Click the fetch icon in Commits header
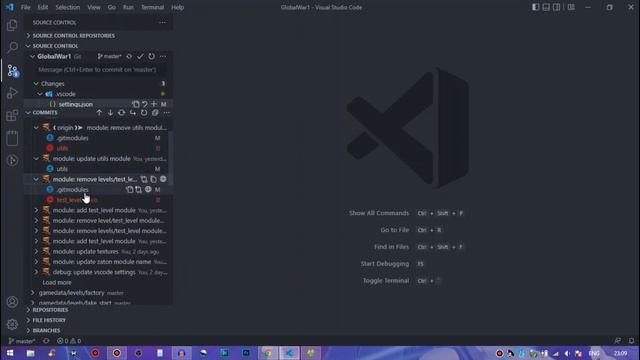640x360 pixels. click(x=122, y=113)
